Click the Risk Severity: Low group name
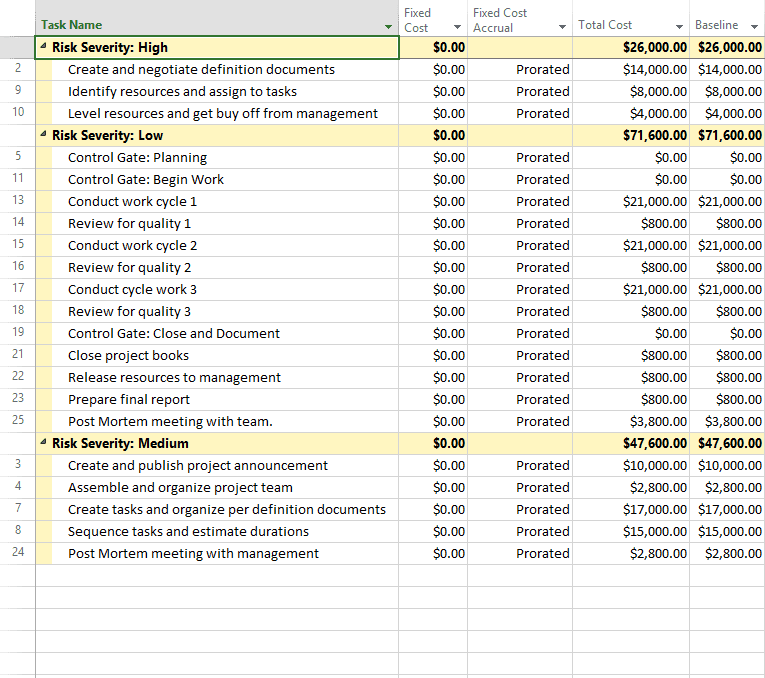This screenshot has height=678, width=765. [x=107, y=135]
